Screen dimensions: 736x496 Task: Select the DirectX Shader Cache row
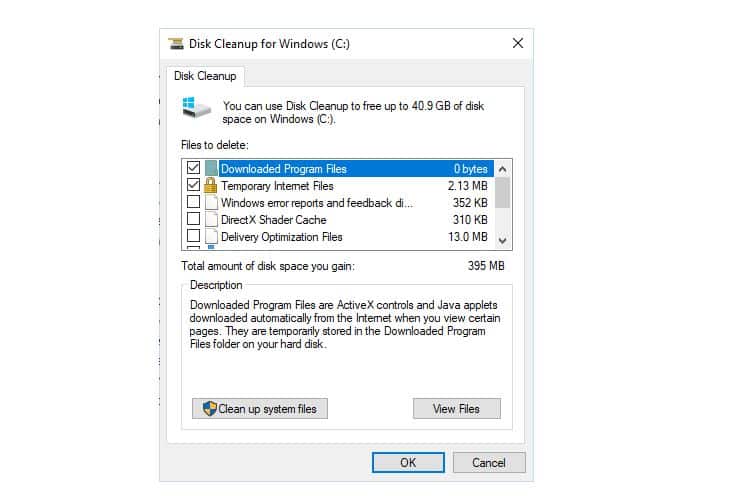pyautogui.click(x=338, y=219)
